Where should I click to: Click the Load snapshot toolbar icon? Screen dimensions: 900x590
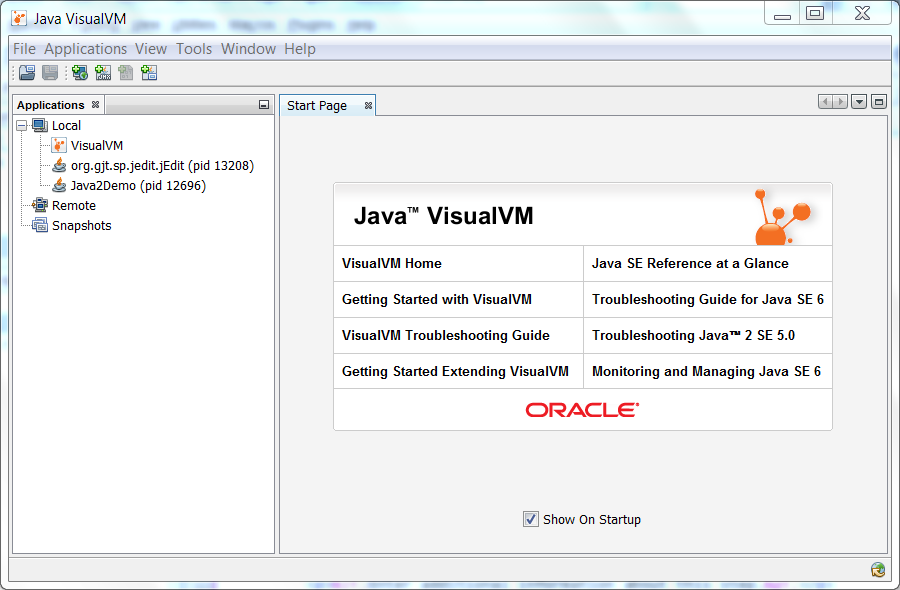point(27,72)
